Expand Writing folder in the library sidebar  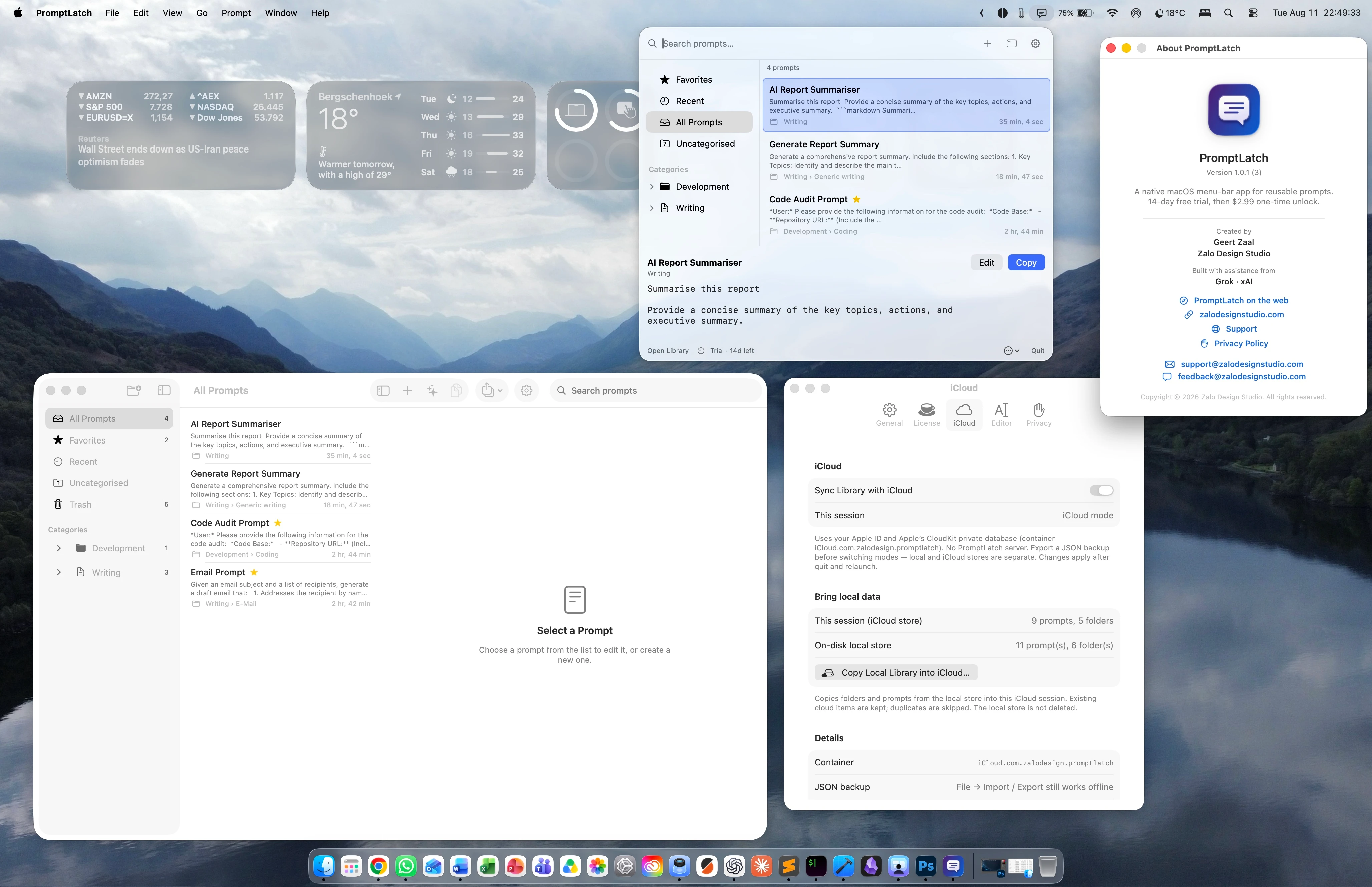[59, 573]
